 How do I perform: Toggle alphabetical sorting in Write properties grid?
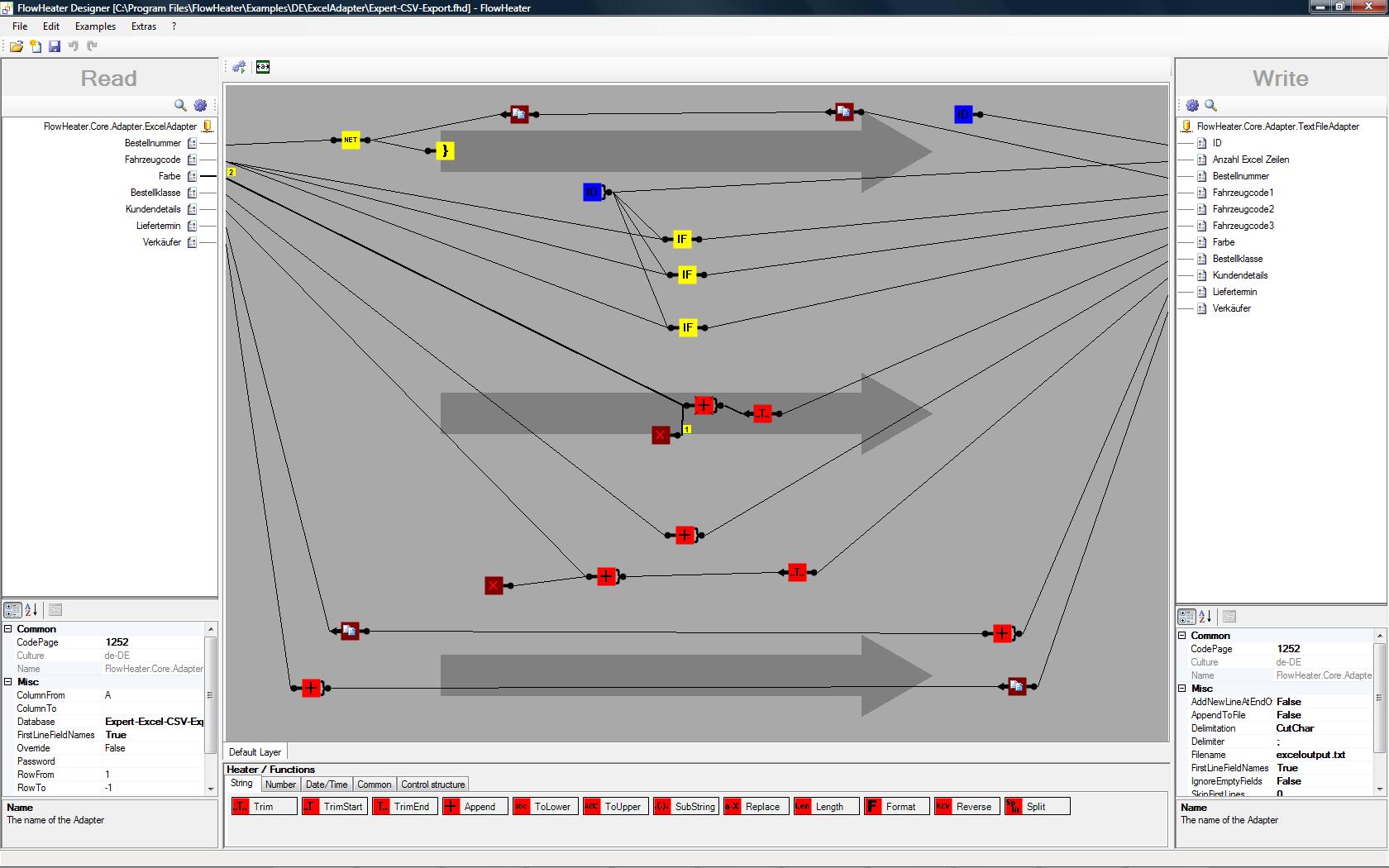(x=1205, y=617)
